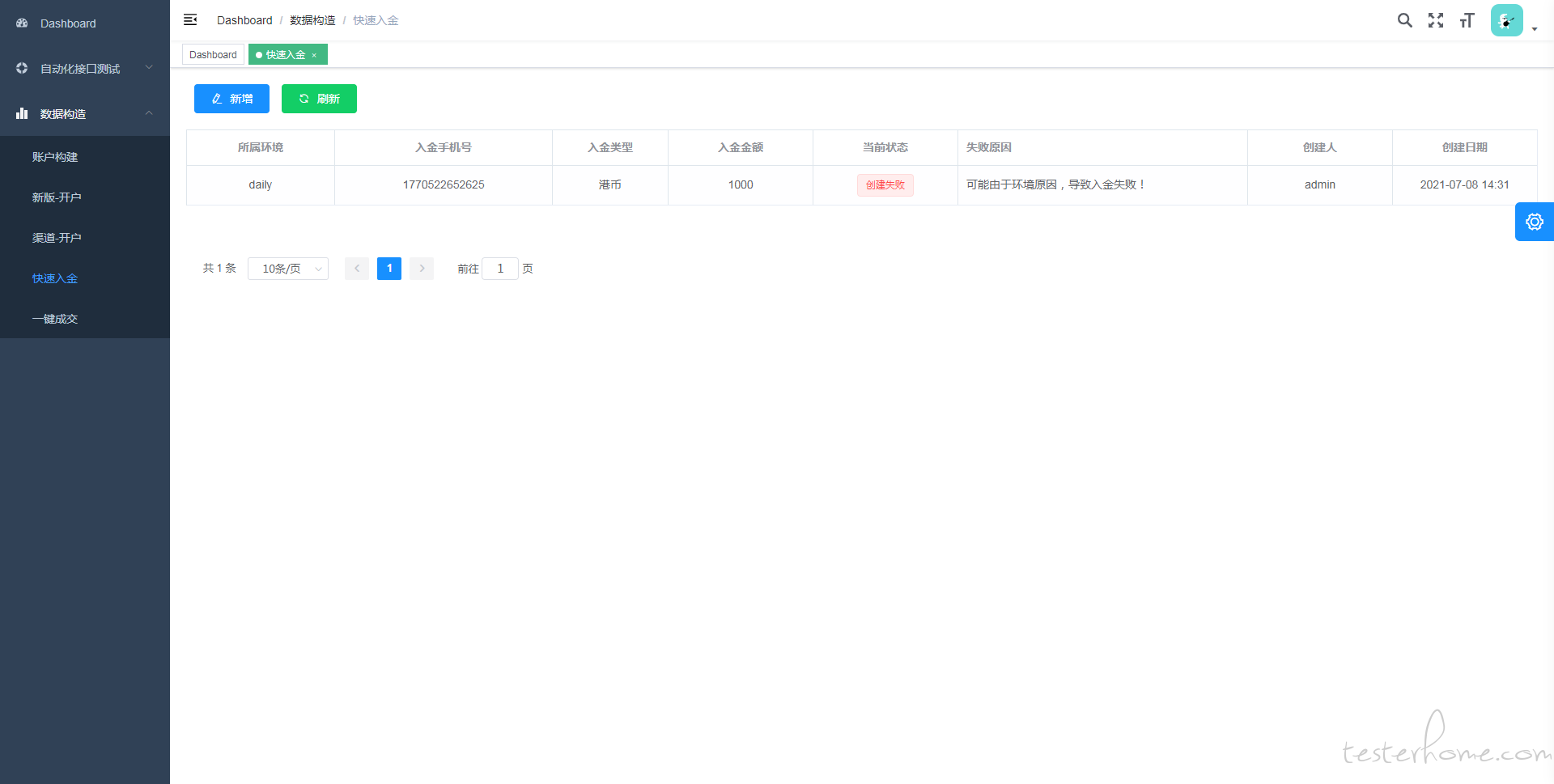This screenshot has height=784, width=1554.
Task: Click the 创建失败 status tag
Action: [885, 184]
